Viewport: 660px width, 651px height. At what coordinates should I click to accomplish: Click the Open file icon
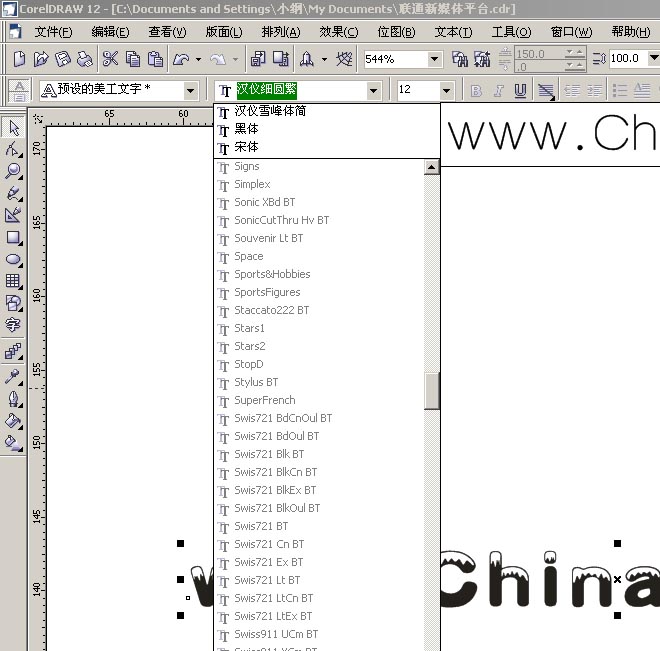41,59
